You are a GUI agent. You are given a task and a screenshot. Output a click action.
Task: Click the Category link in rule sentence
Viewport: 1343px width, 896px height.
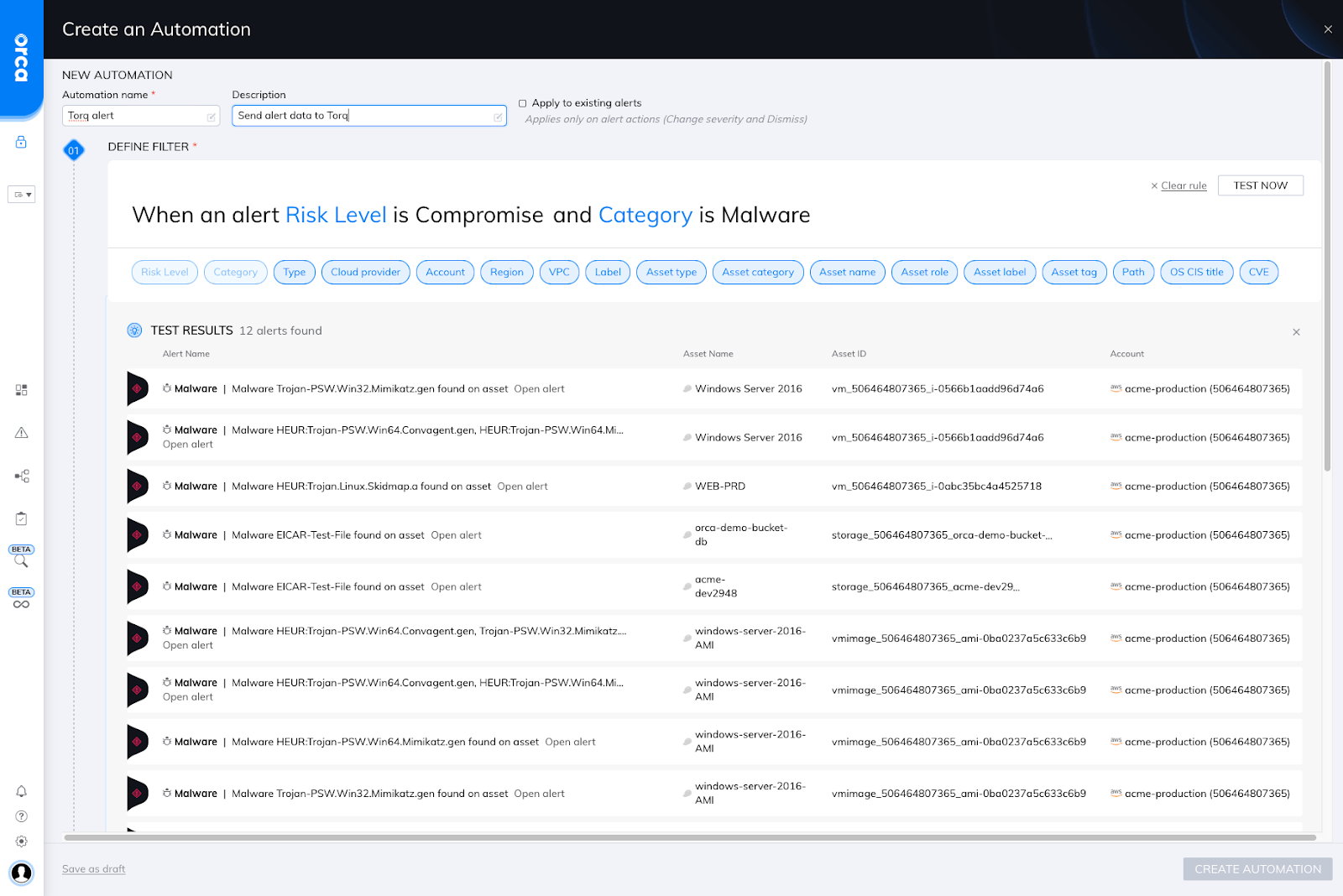coord(645,216)
